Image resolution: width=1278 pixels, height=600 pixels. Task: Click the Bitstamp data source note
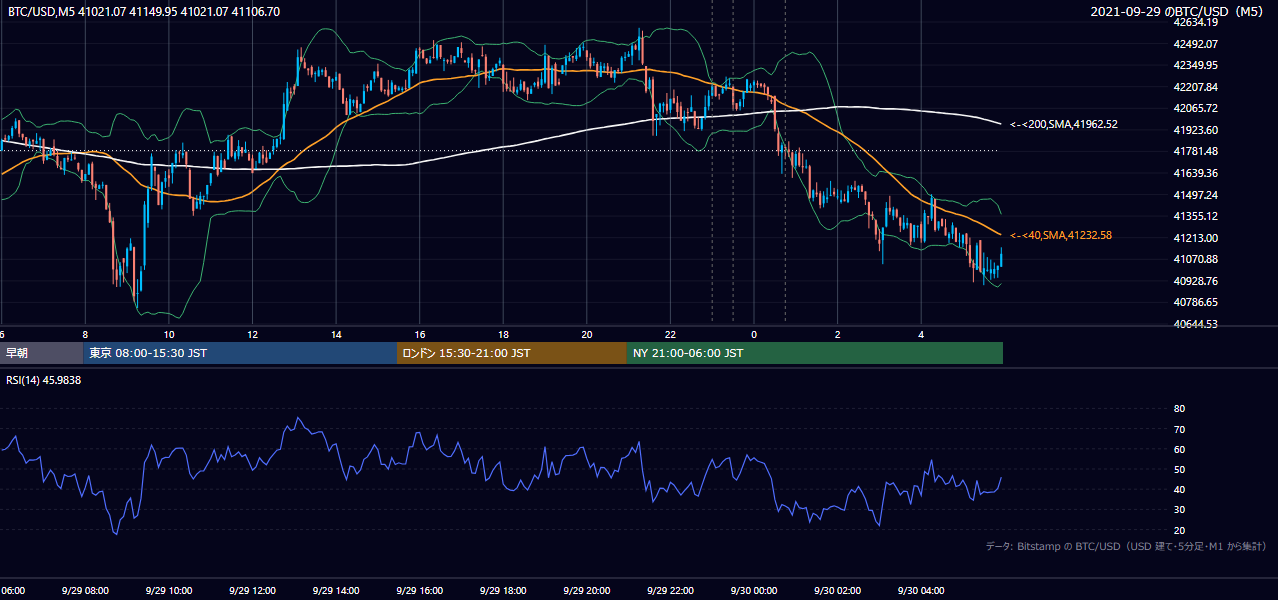[x=1126, y=546]
